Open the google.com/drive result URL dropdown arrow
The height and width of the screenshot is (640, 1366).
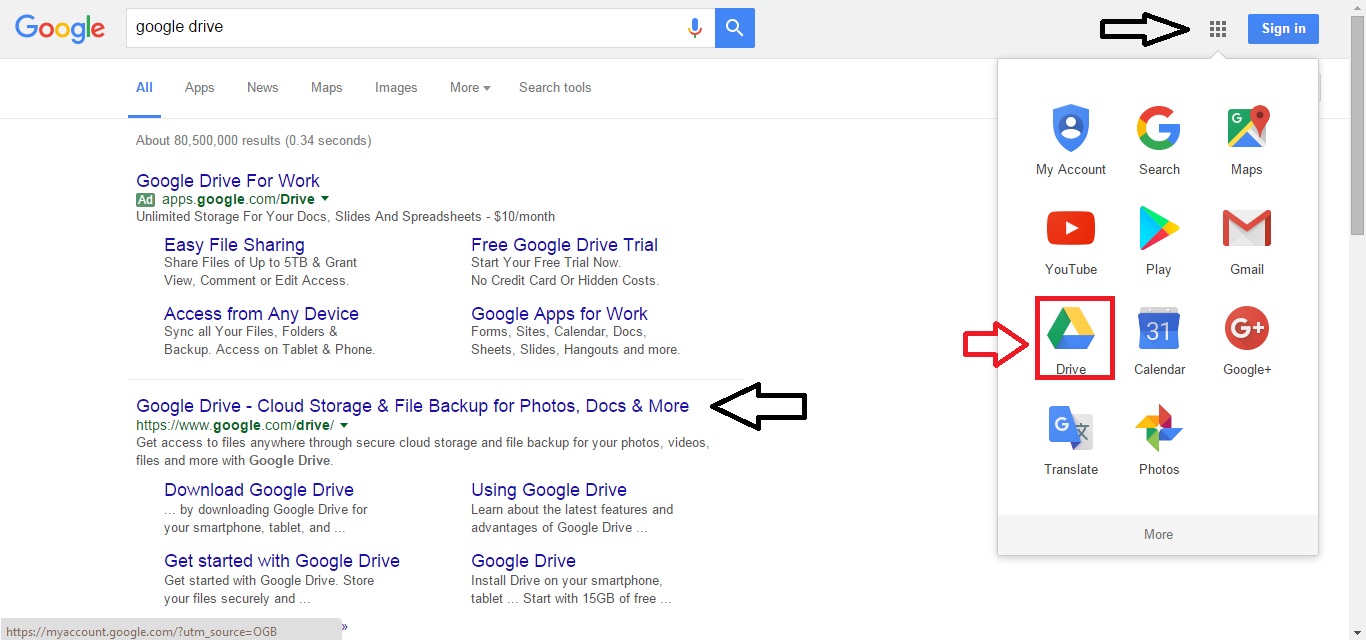pos(344,425)
